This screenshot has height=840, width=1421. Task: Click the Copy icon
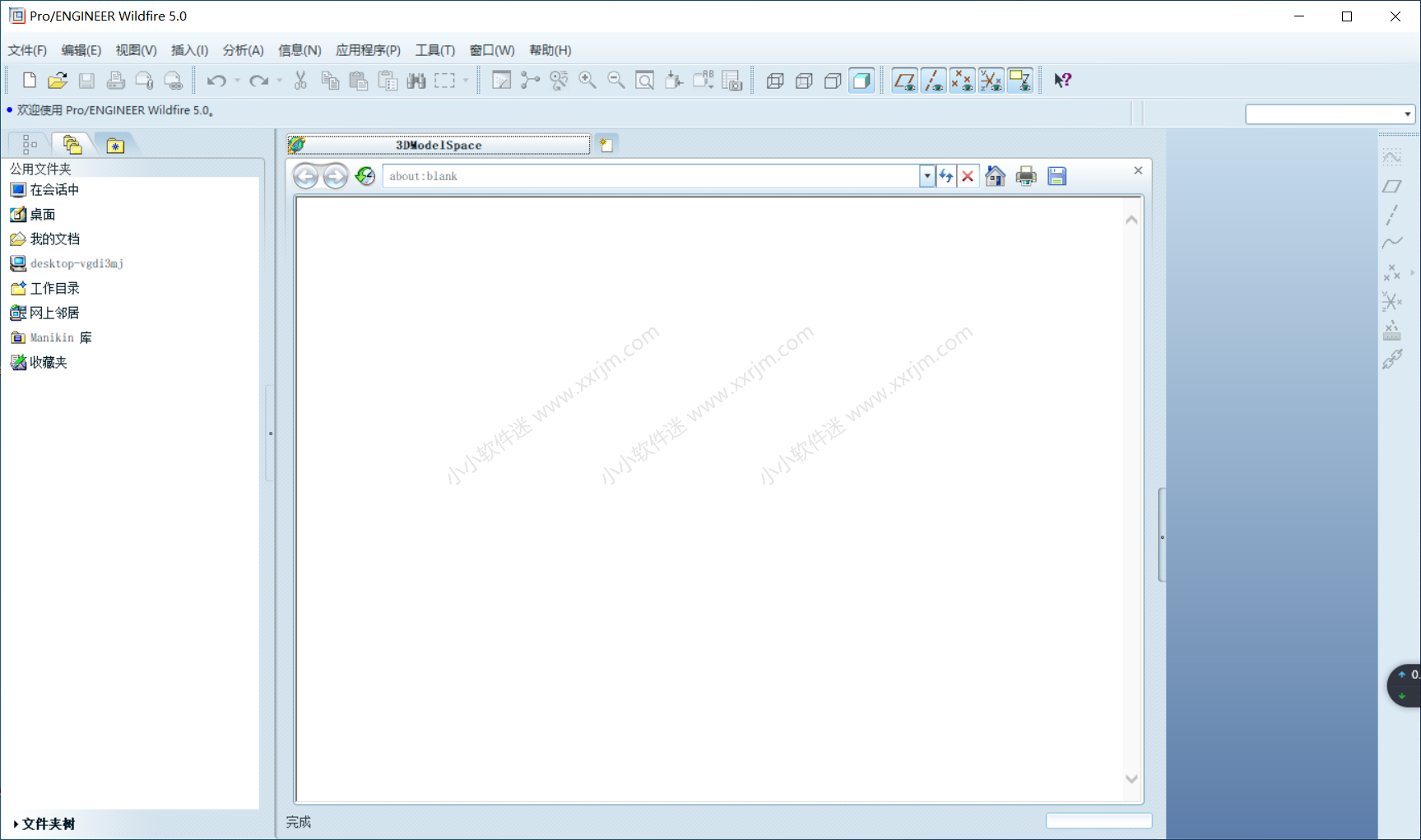(x=330, y=80)
